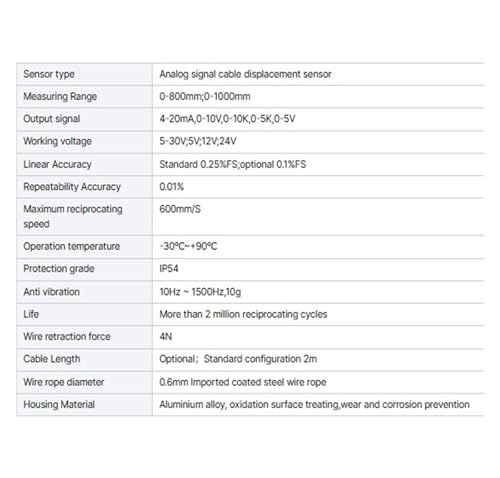Click the Measuring Range label
This screenshot has height=478, width=500.
click(x=60, y=97)
